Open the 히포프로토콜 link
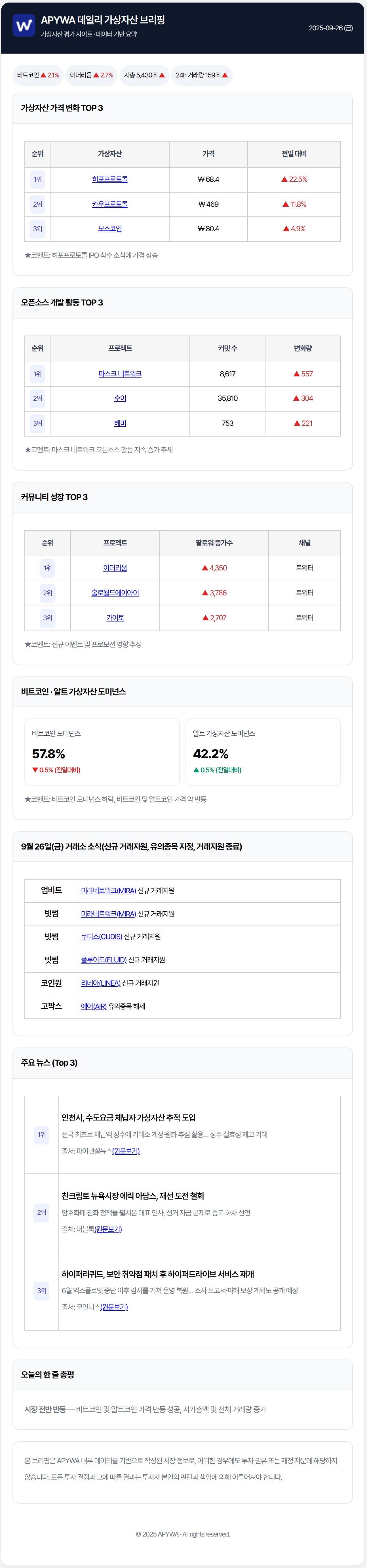Image resolution: width=367 pixels, height=1568 pixels. point(109,180)
